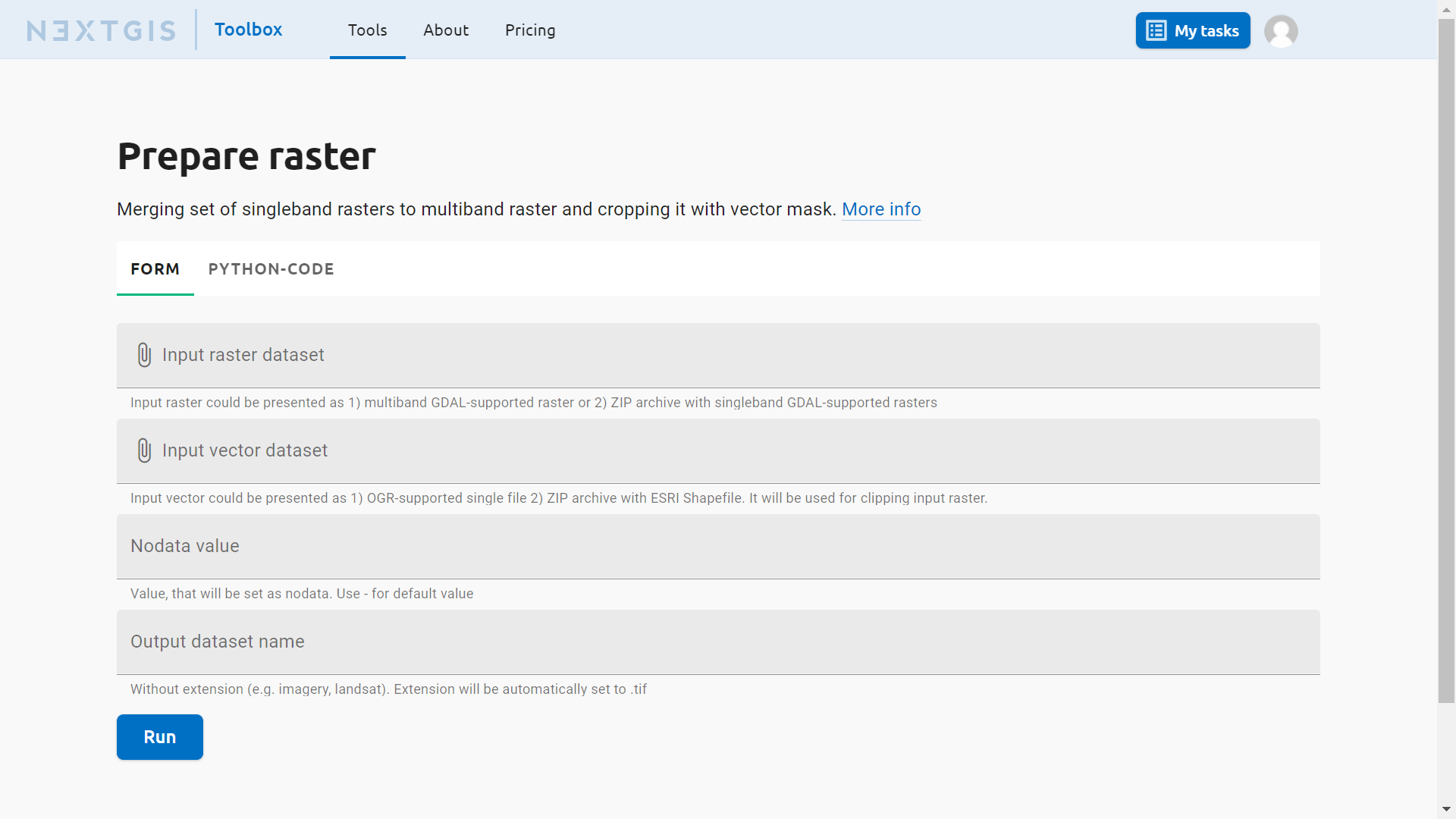The height and width of the screenshot is (819, 1456).
Task: Click the scrollbar down arrow
Action: tap(1445, 810)
